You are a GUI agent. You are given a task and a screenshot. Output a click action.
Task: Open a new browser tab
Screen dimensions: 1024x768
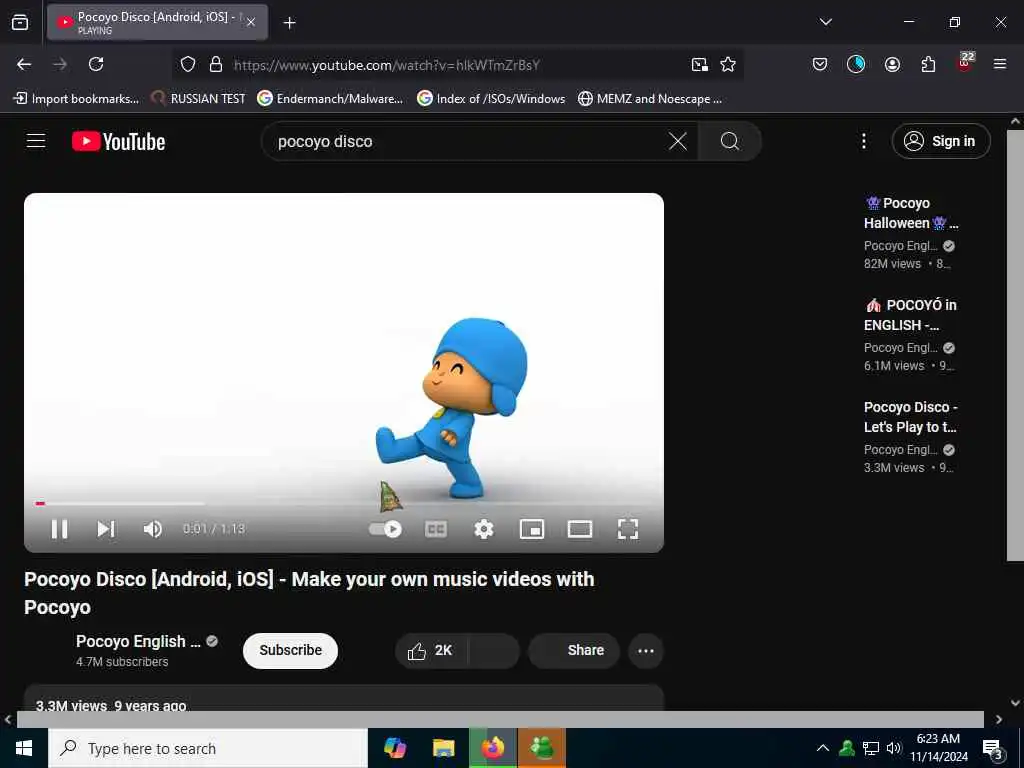click(289, 23)
